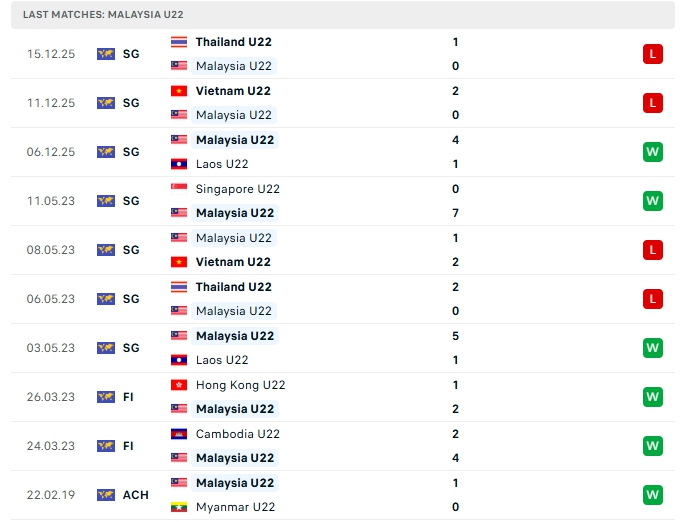The image size is (687, 522).
Task: Click the green W badge for 06.12.25
Action: (x=653, y=152)
